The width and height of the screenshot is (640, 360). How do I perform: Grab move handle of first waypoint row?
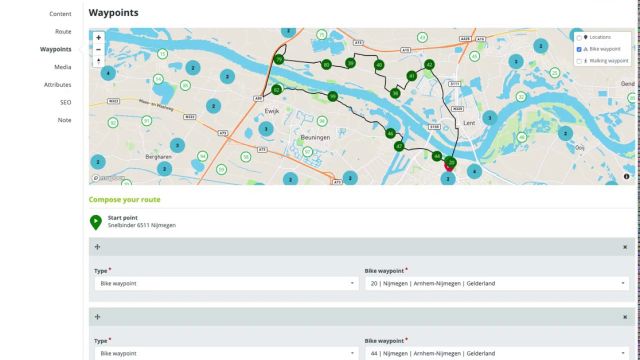tap(97, 247)
